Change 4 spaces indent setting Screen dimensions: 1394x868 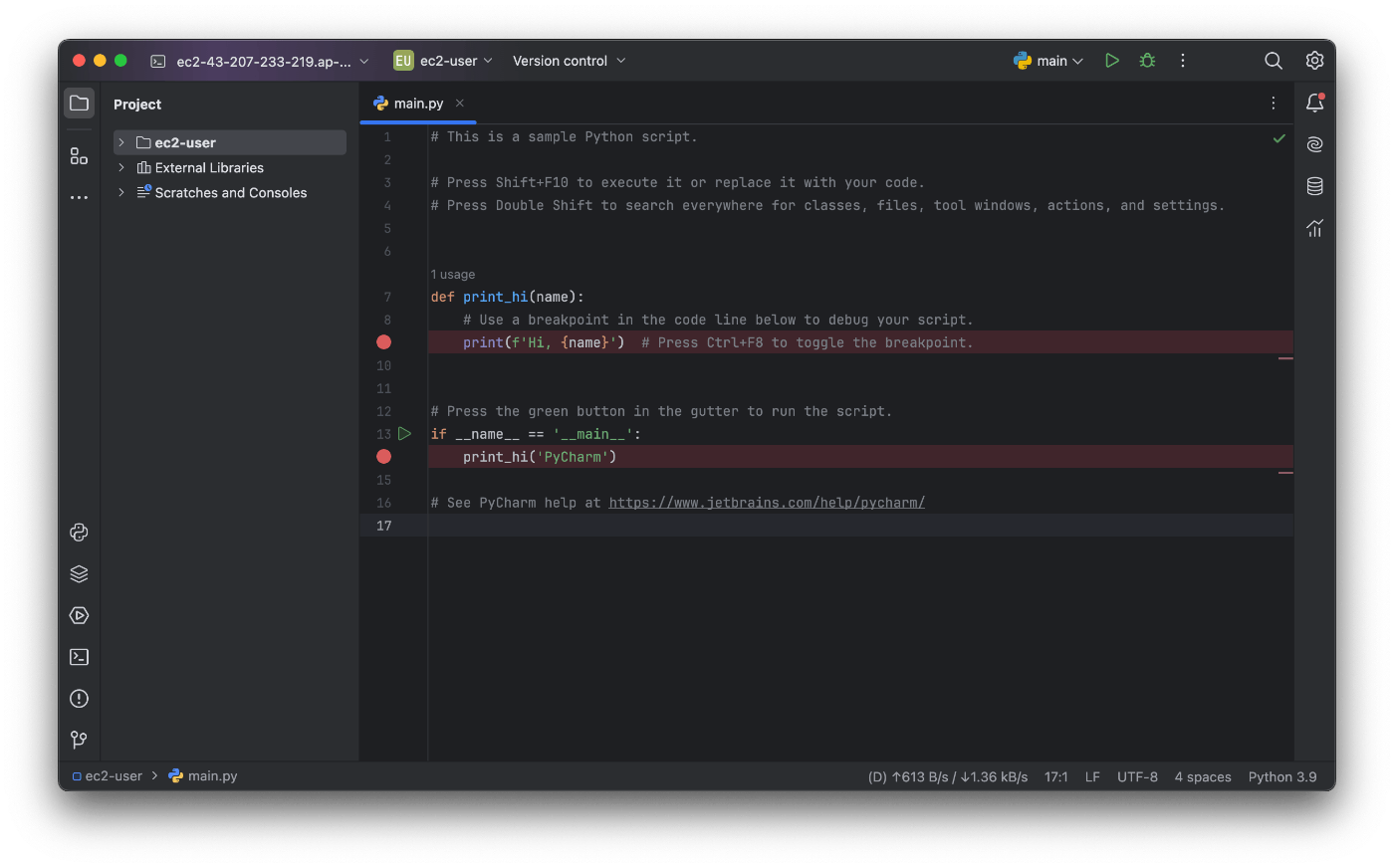(1203, 777)
